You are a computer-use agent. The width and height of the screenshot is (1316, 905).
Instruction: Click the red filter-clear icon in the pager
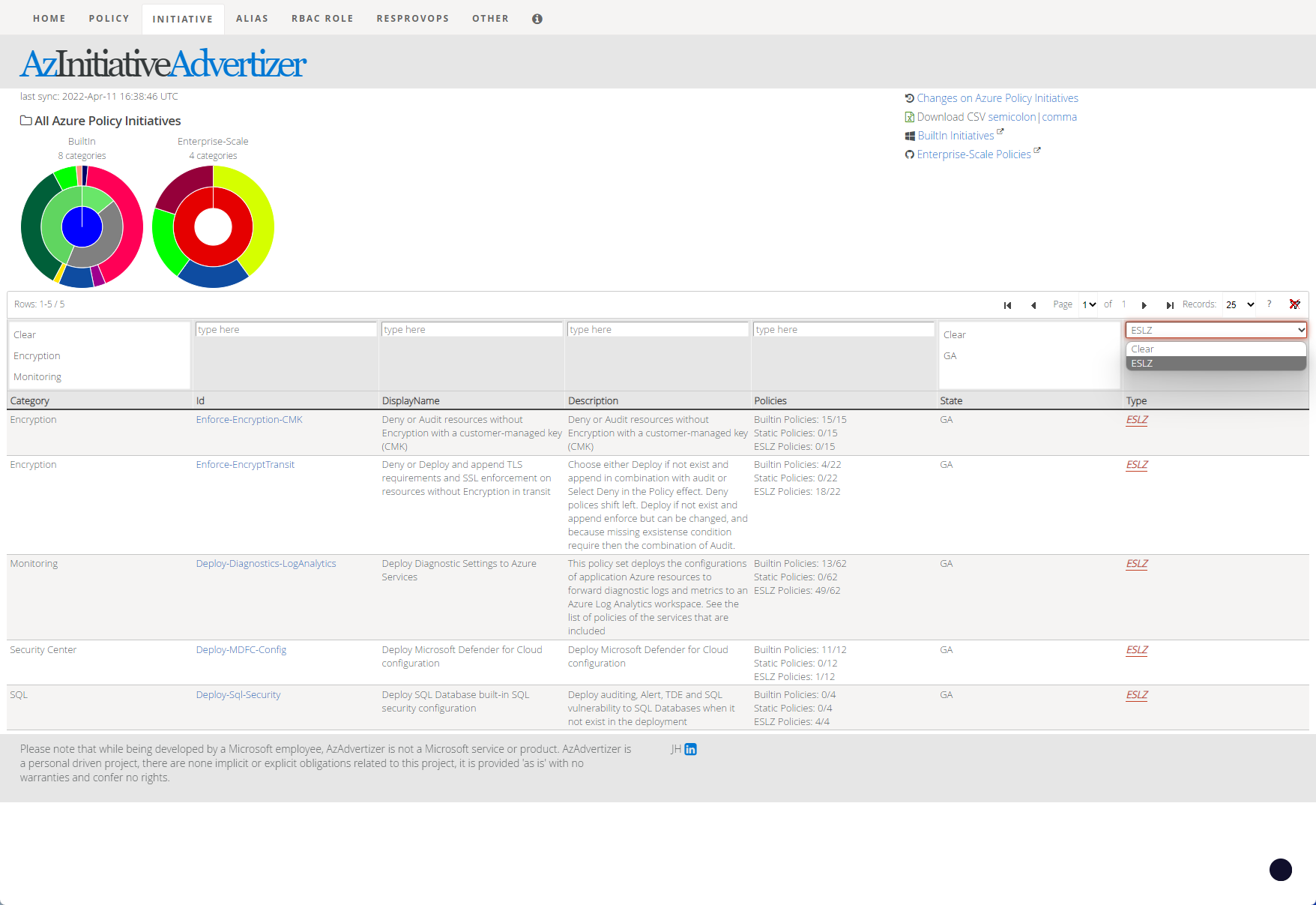coord(1295,304)
